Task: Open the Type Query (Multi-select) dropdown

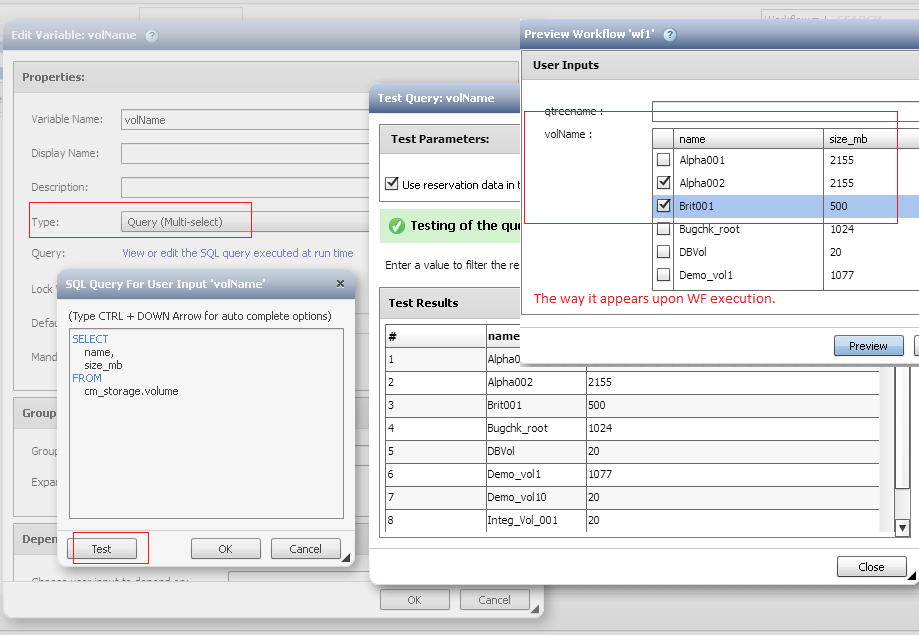Action: click(245, 221)
